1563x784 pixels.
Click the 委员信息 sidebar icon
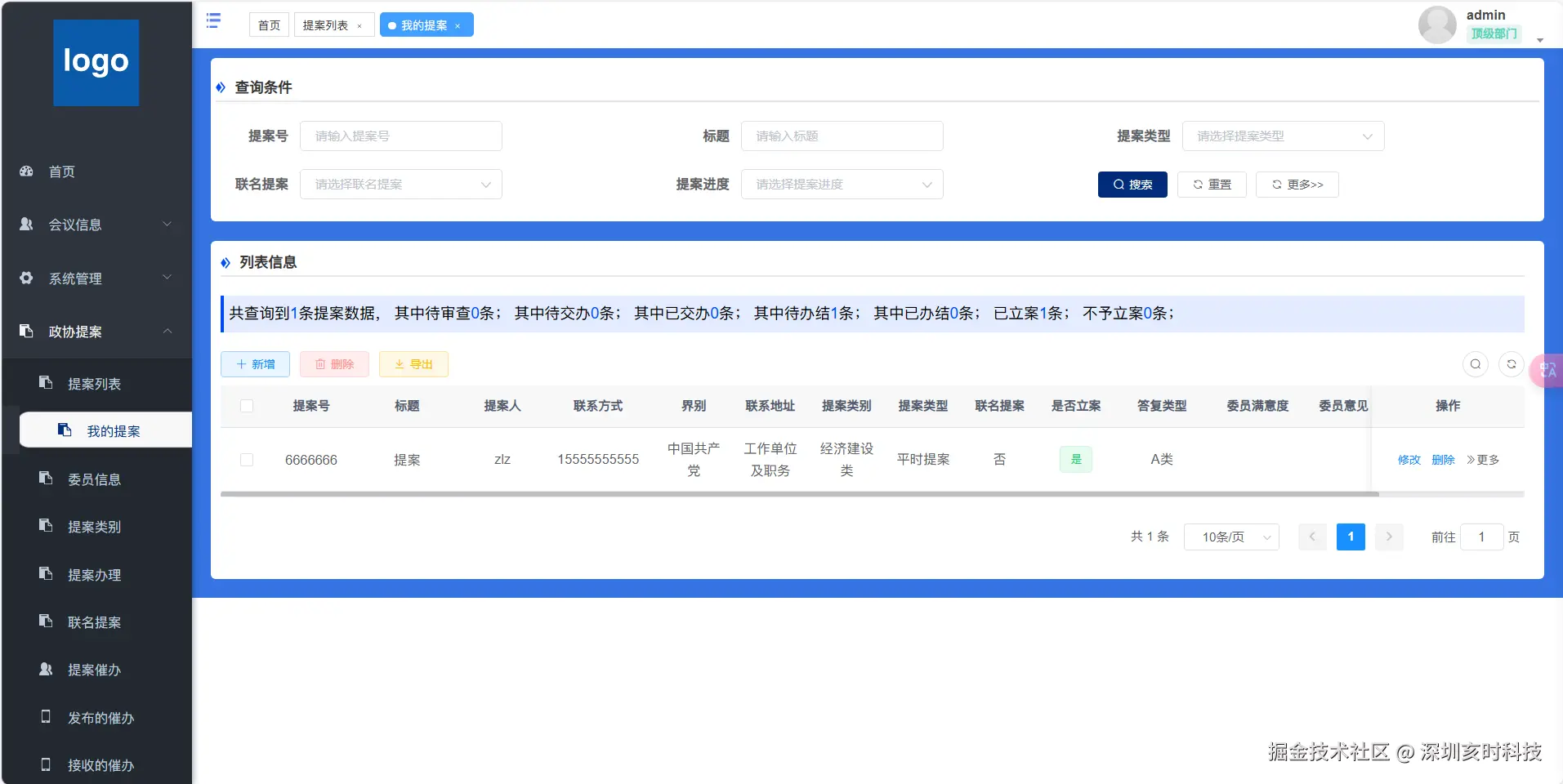click(46, 479)
